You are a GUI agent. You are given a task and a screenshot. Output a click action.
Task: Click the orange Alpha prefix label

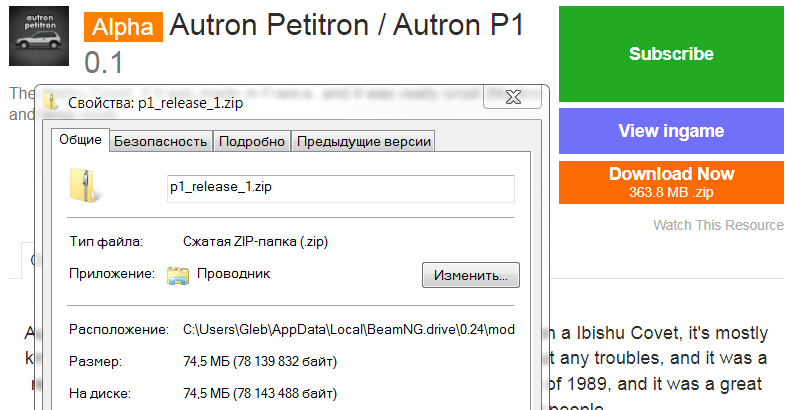(123, 27)
